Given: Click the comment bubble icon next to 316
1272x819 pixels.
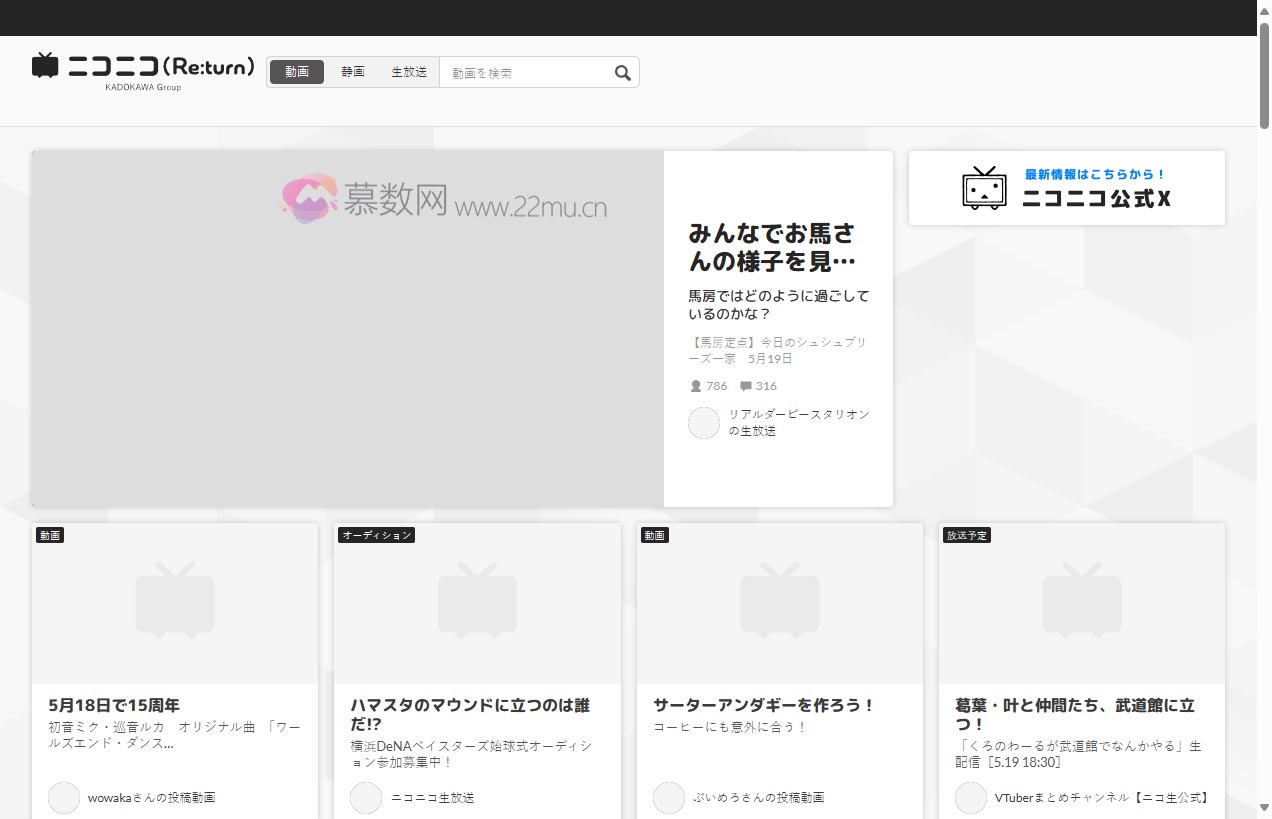Looking at the screenshot, I should tap(744, 385).
